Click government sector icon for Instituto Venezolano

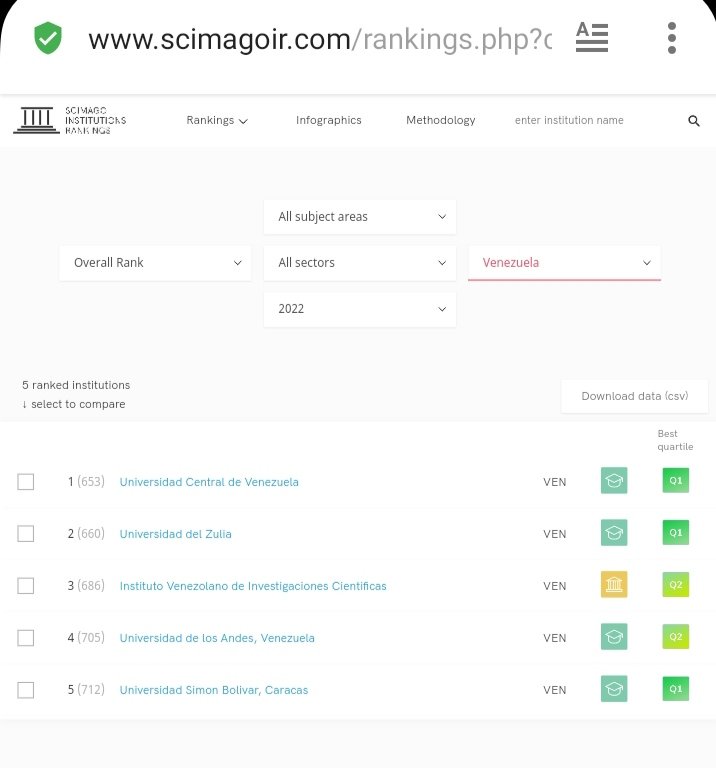pos(614,584)
